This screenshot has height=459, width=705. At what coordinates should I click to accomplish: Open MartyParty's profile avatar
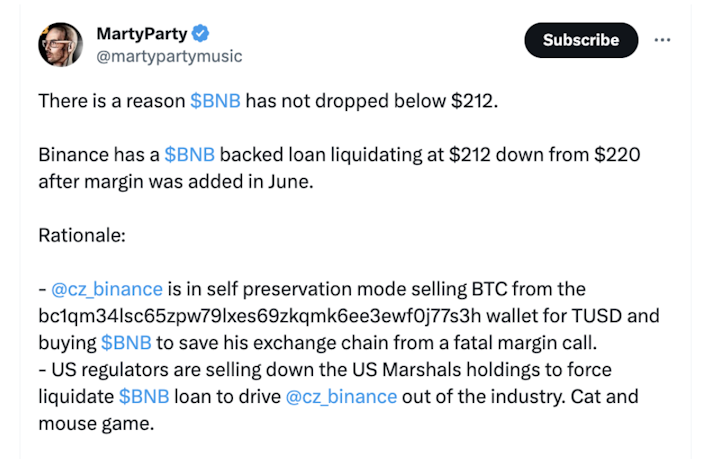[60, 45]
